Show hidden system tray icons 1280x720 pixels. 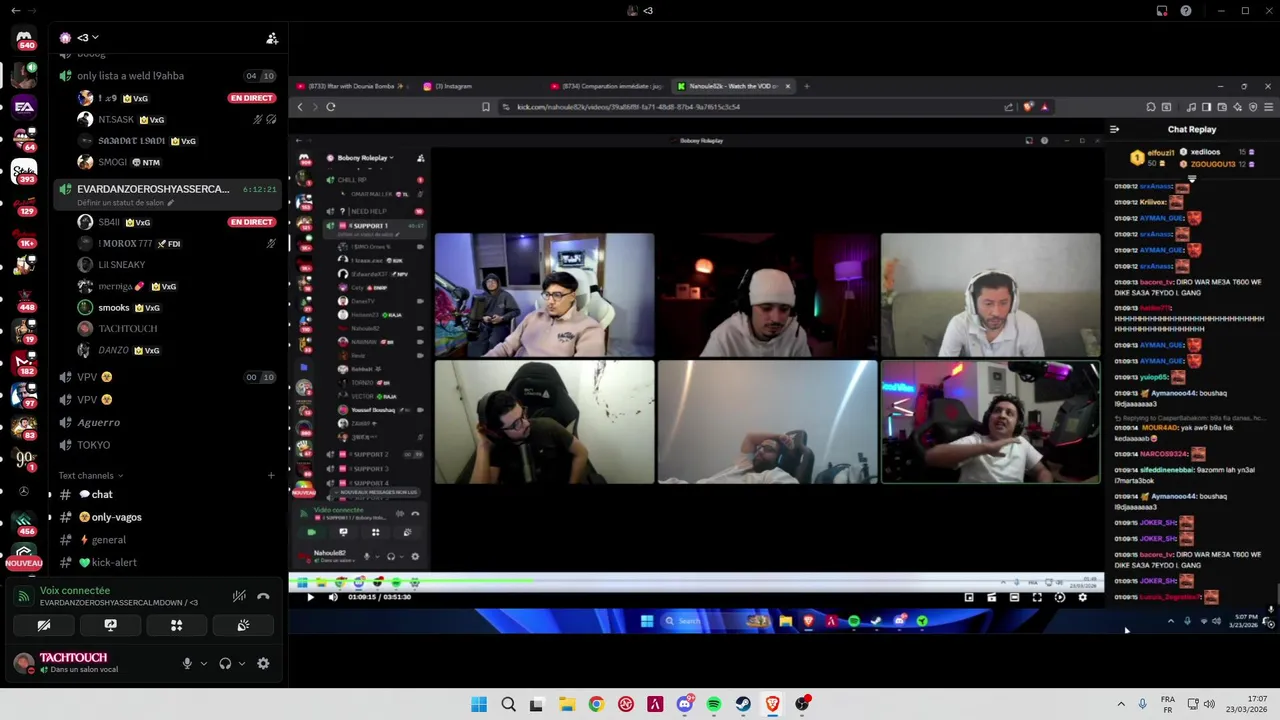point(1121,704)
